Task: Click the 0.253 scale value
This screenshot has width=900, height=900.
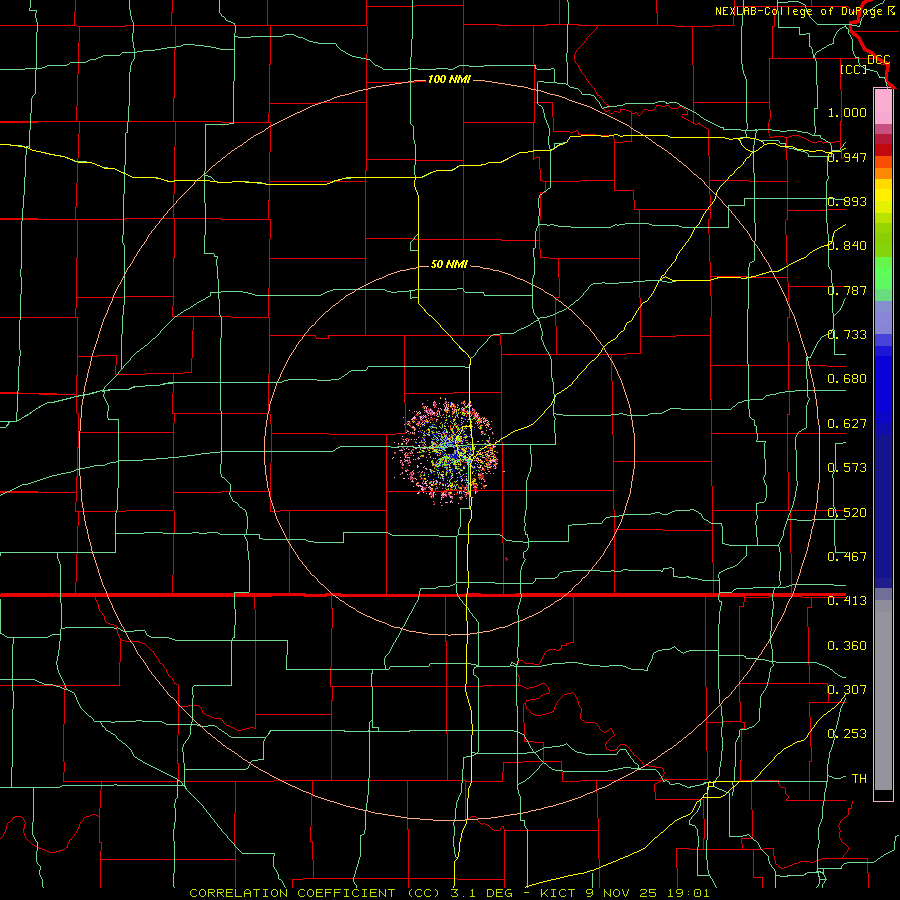Action: 847,734
